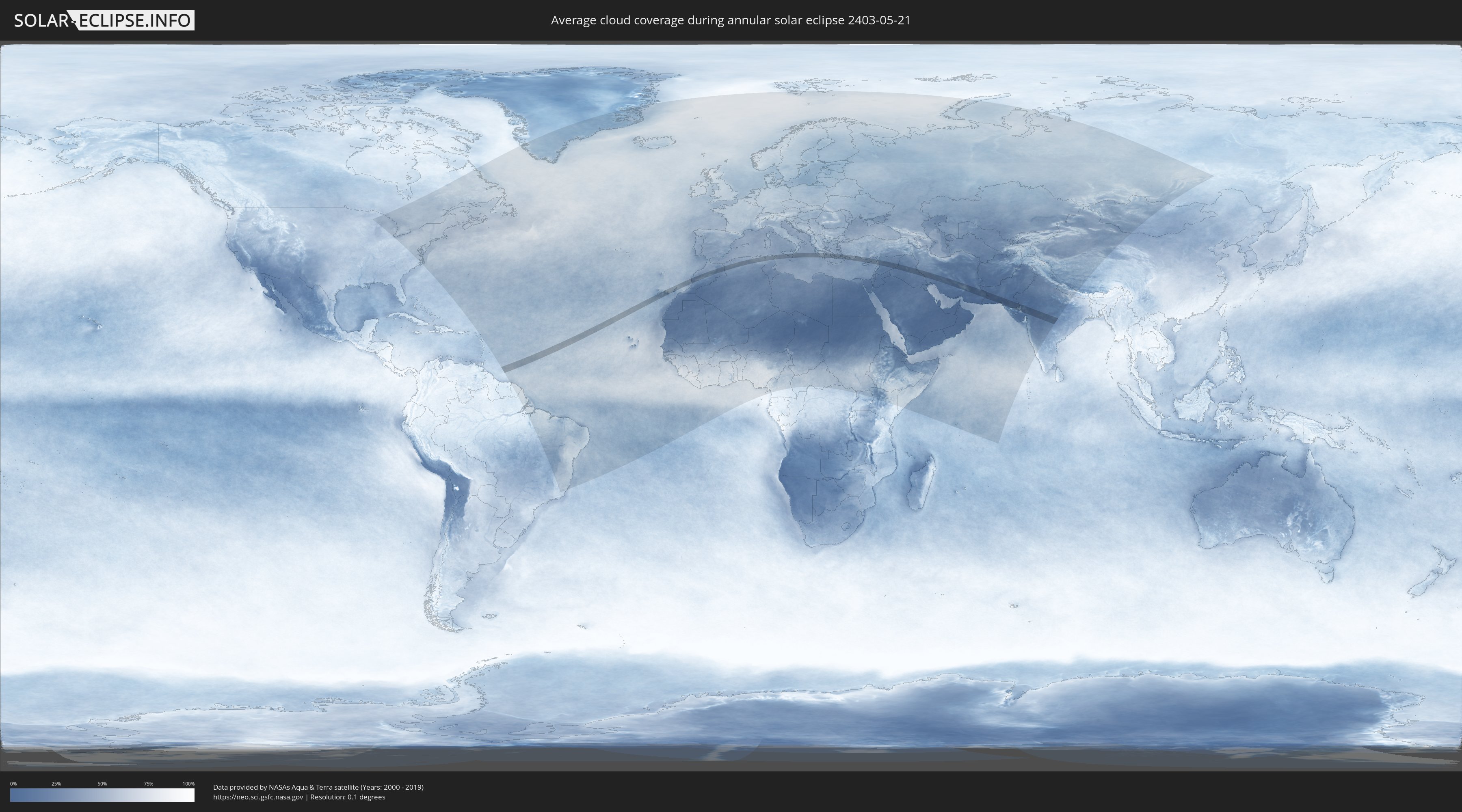This screenshot has width=1462, height=812.
Task: Click 'Data provided by NASAs Aqua & Terra satellite' text
Action: [318, 787]
